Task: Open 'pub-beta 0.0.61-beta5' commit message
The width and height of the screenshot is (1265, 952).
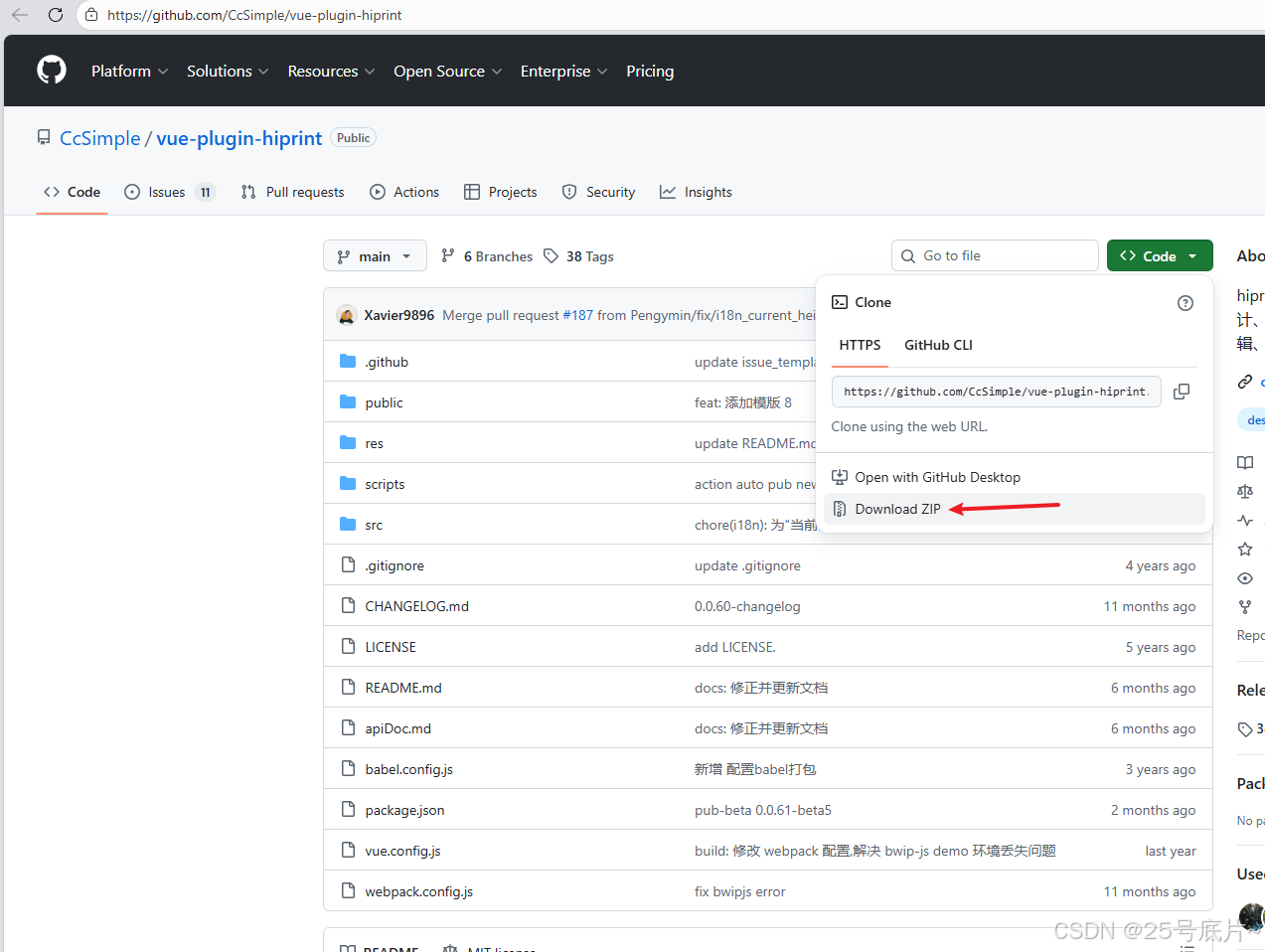Action: (x=763, y=810)
